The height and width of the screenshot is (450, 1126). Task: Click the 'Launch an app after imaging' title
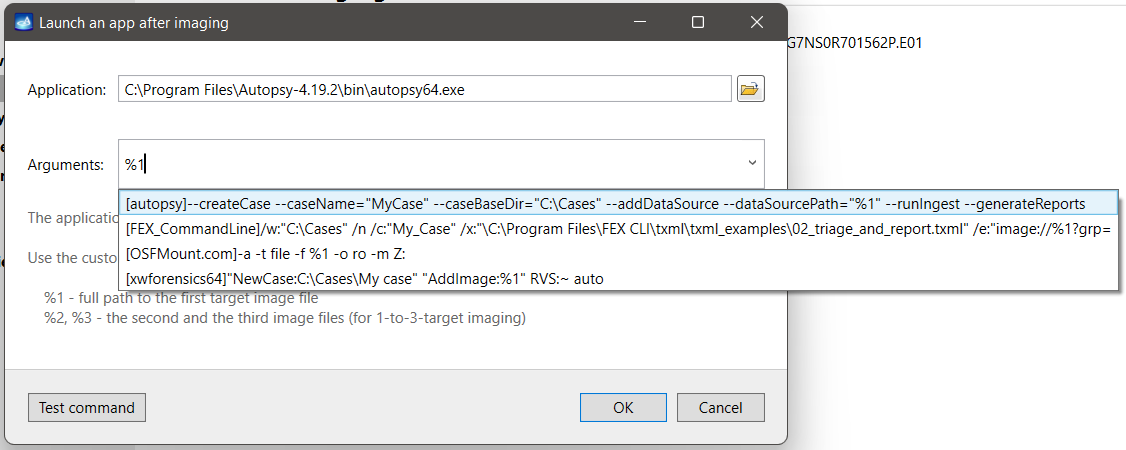pos(134,23)
